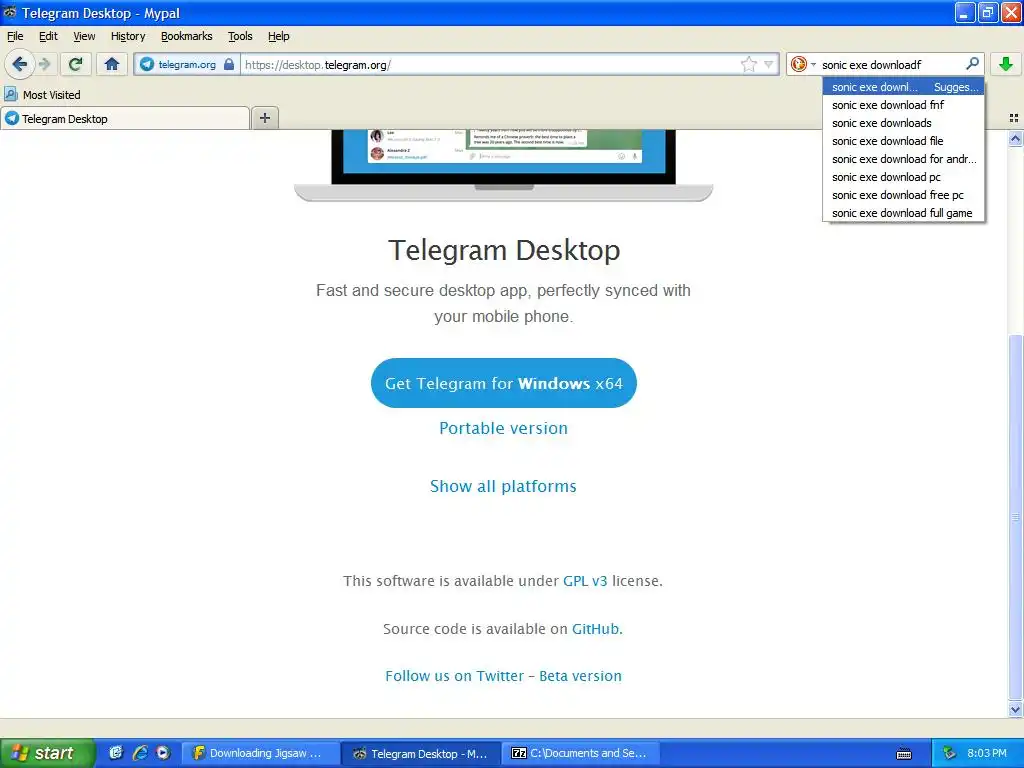Click Get Telegram for Windows x64 button
Screen dimensions: 1024x768
(504, 383)
